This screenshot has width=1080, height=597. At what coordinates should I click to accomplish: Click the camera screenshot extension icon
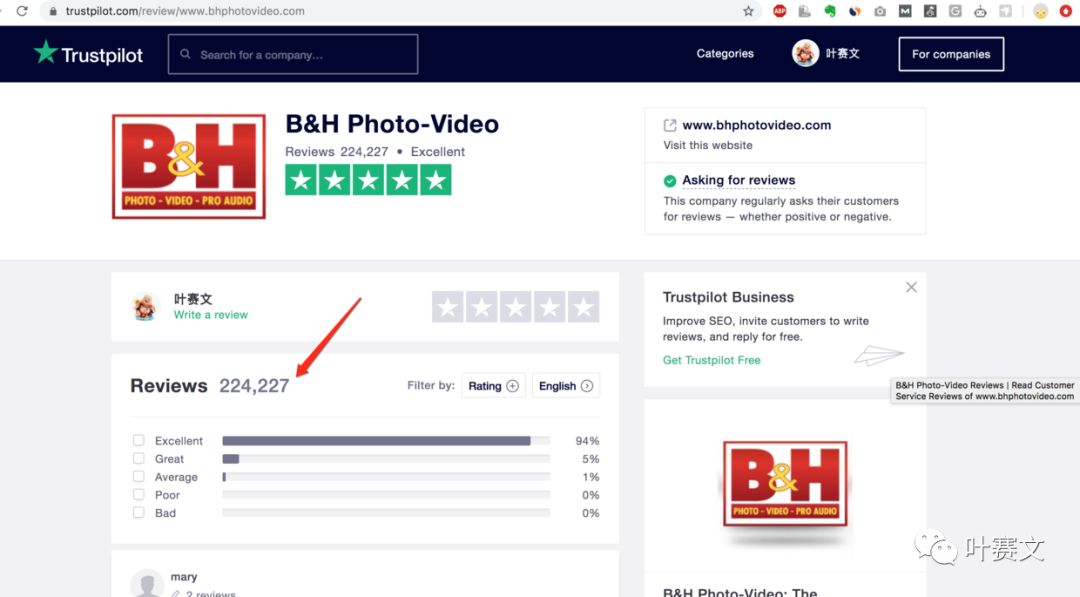pyautogui.click(x=880, y=11)
